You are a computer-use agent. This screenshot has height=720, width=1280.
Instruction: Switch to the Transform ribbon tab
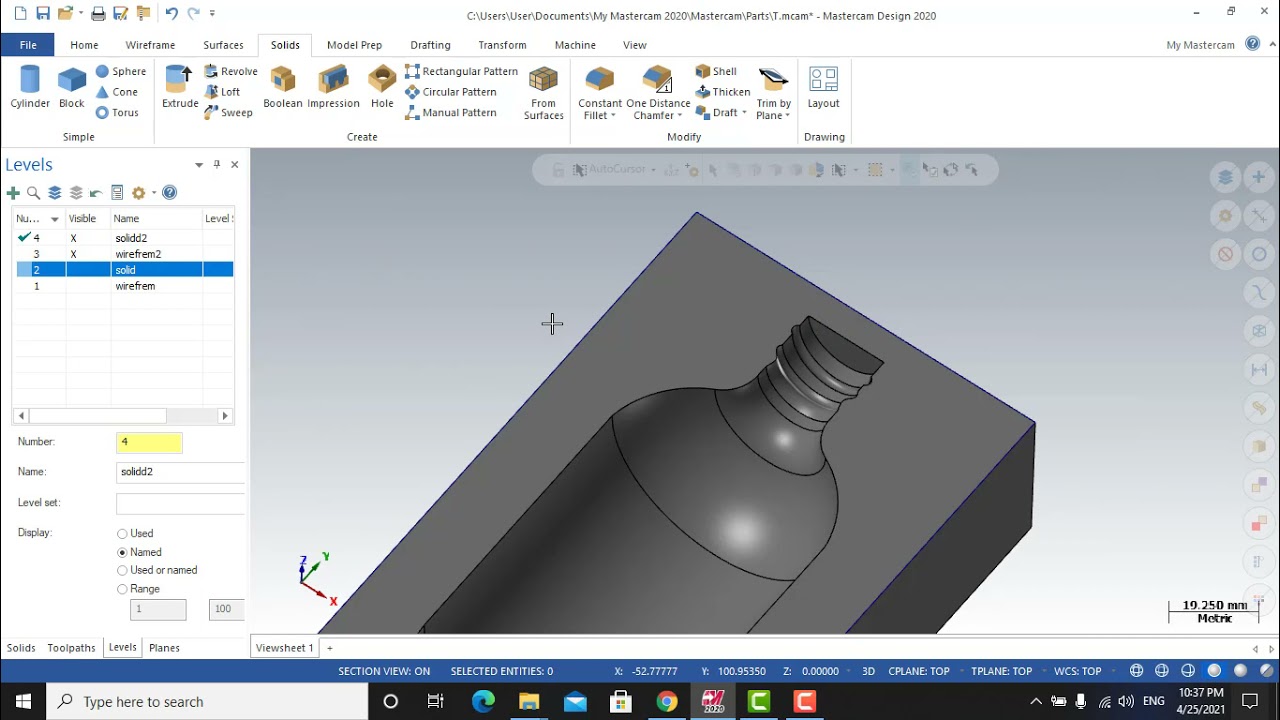pos(502,45)
